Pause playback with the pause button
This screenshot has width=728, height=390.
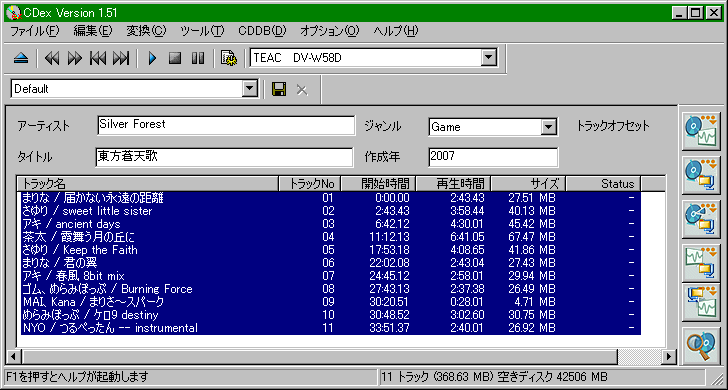pos(198,58)
